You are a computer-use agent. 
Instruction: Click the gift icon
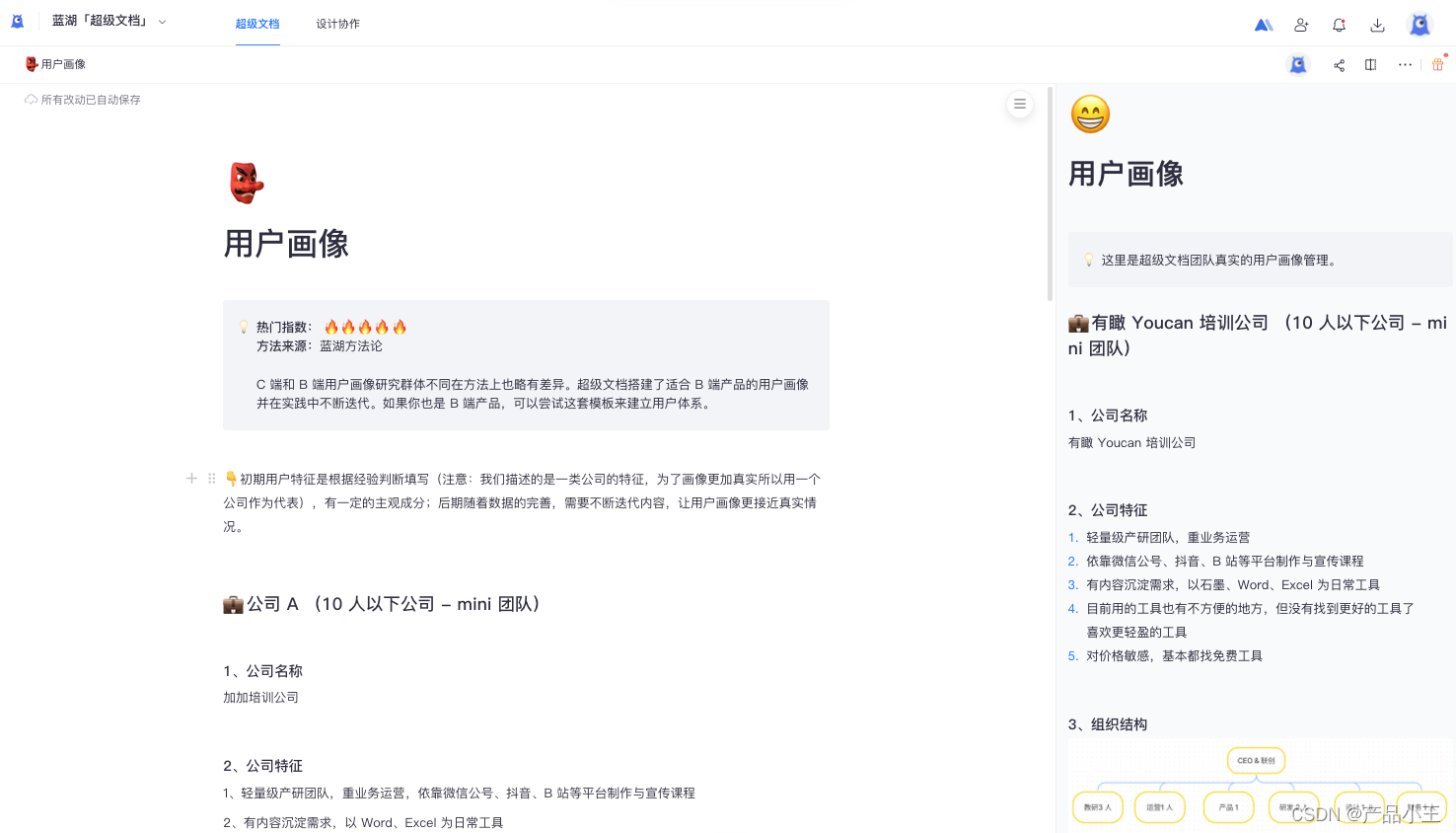(x=1438, y=64)
